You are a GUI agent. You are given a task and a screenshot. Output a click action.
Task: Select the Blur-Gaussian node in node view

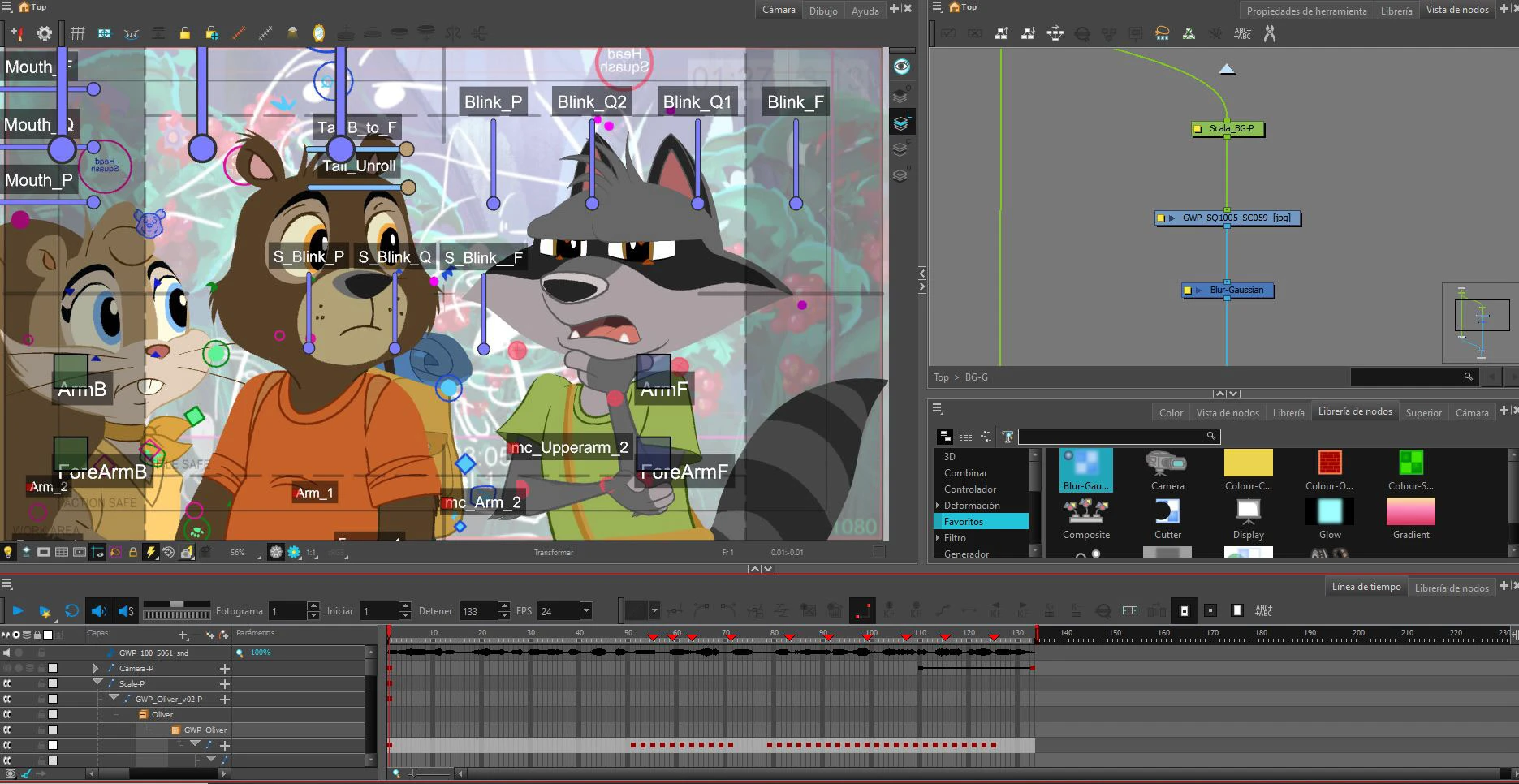1235,291
